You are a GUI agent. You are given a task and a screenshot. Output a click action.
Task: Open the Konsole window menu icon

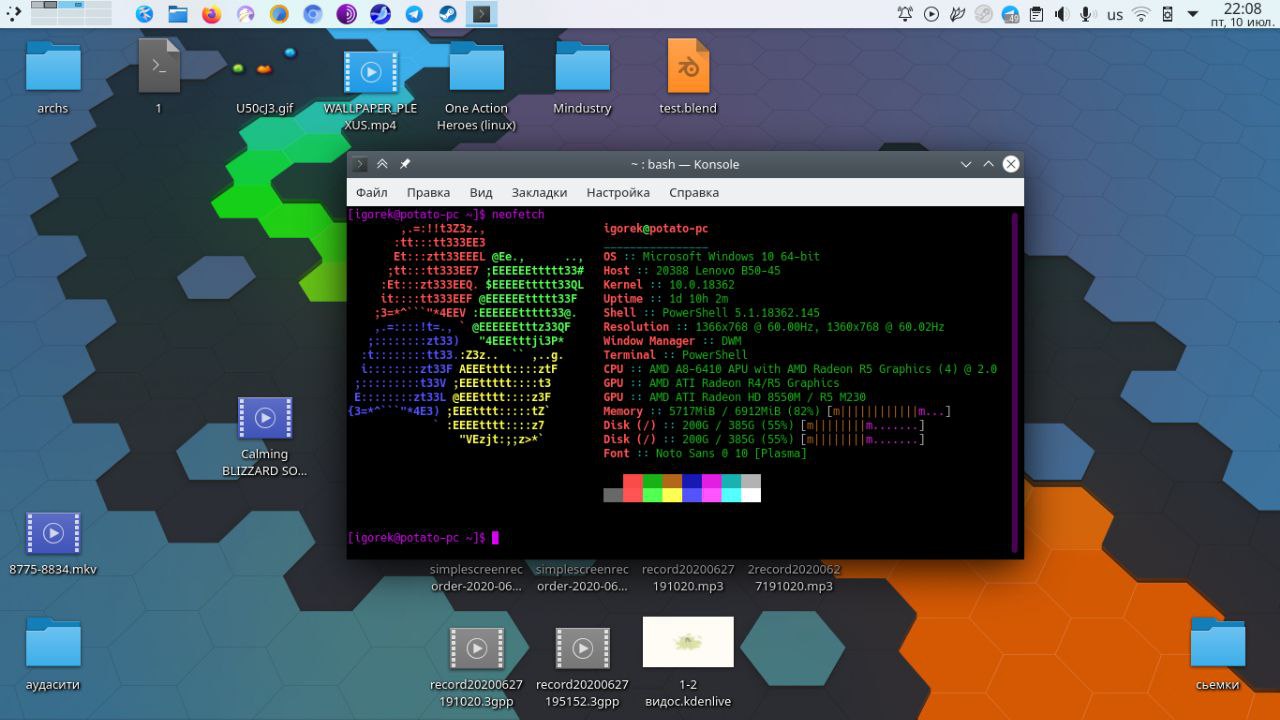tap(360, 164)
